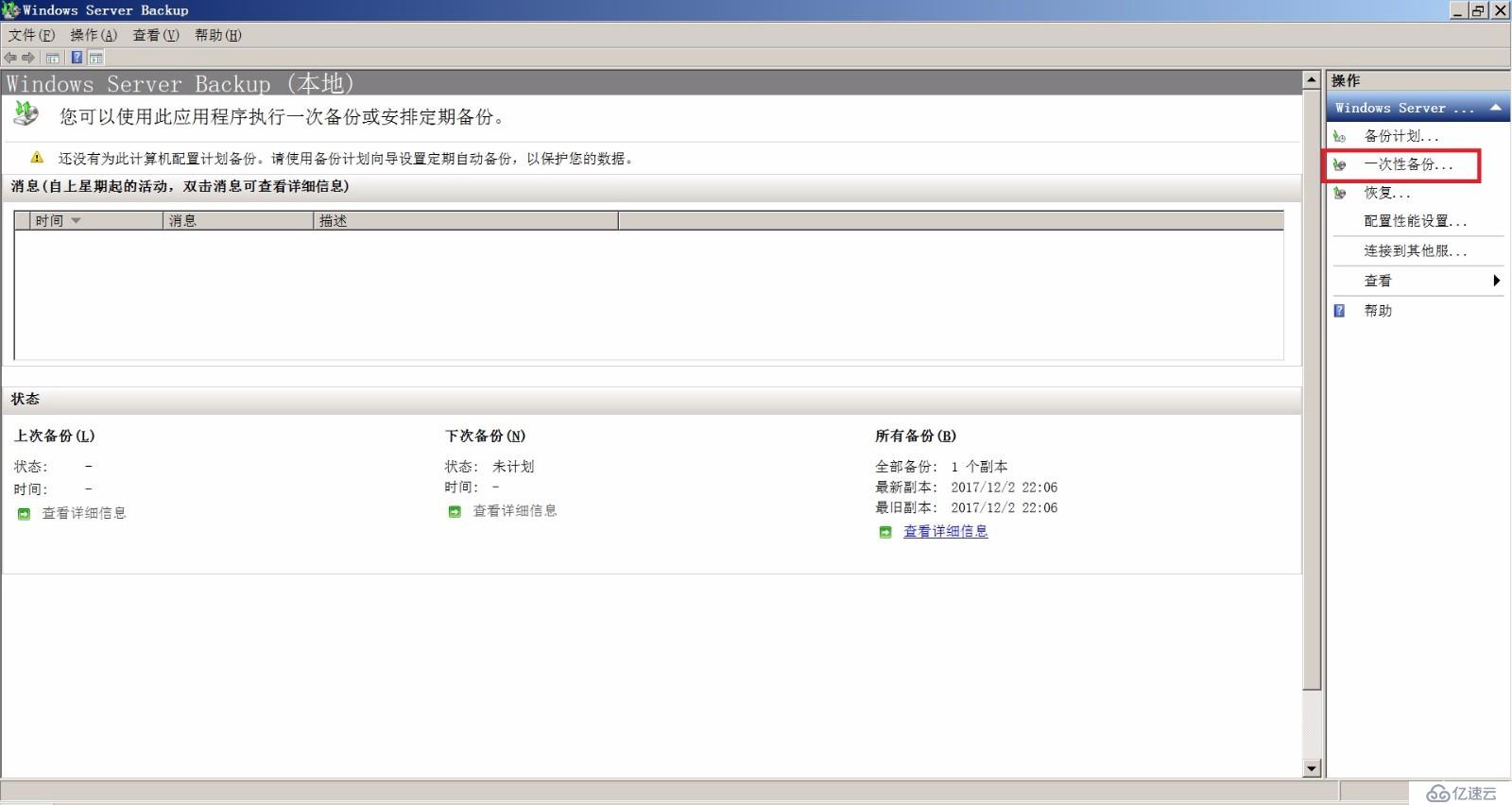Screen dimensions: 1512x805
Task: Launch 一次性备份... from actions pane
Action: [1408, 164]
